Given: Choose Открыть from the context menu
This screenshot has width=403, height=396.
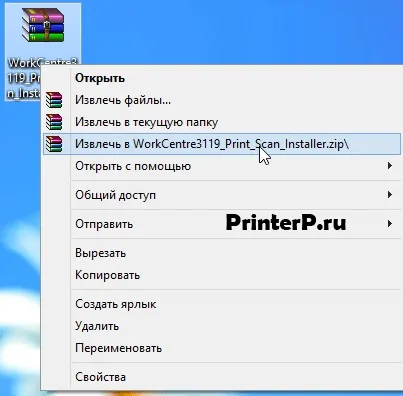Looking at the screenshot, I should [222, 78].
